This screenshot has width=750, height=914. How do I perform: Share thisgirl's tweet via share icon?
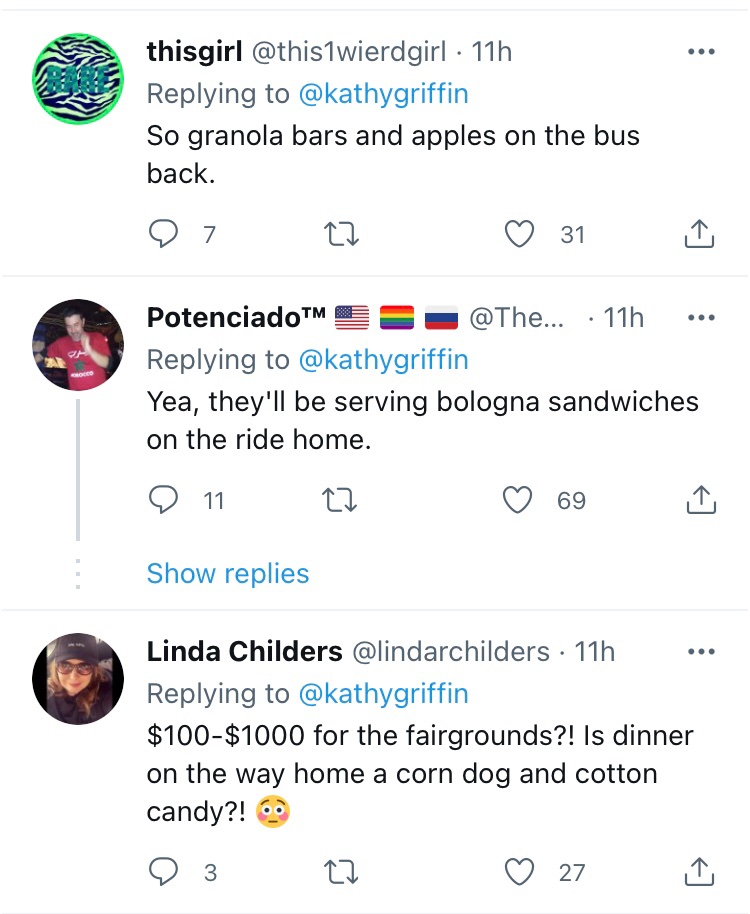pyautogui.click(x=699, y=234)
